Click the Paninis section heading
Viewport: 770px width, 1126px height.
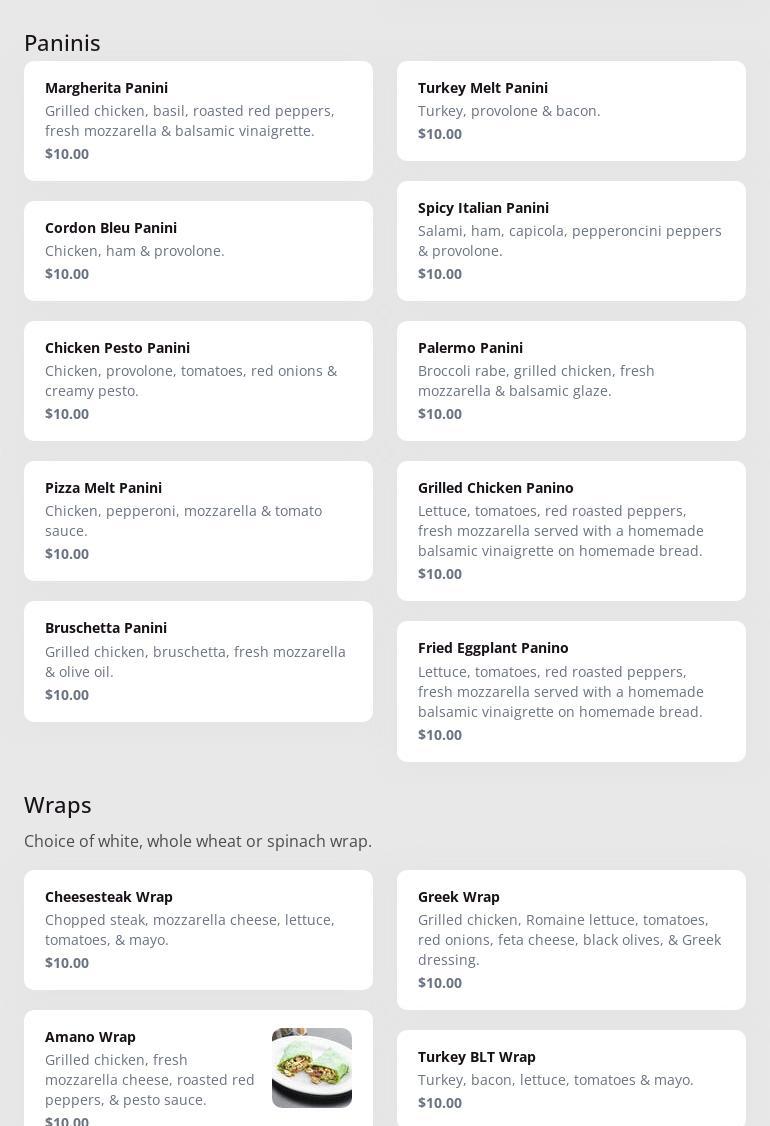62,43
